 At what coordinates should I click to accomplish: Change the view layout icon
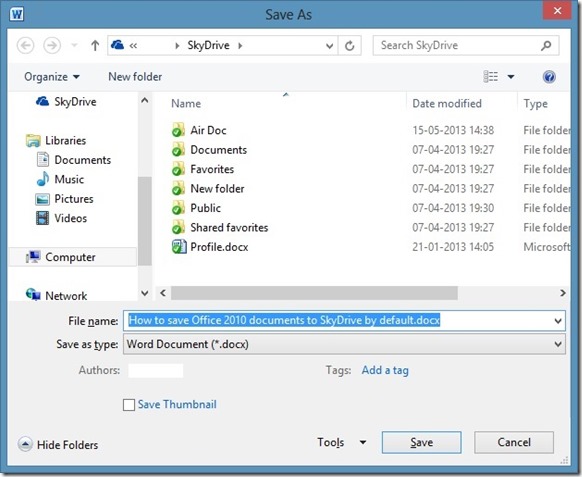tap(490, 77)
